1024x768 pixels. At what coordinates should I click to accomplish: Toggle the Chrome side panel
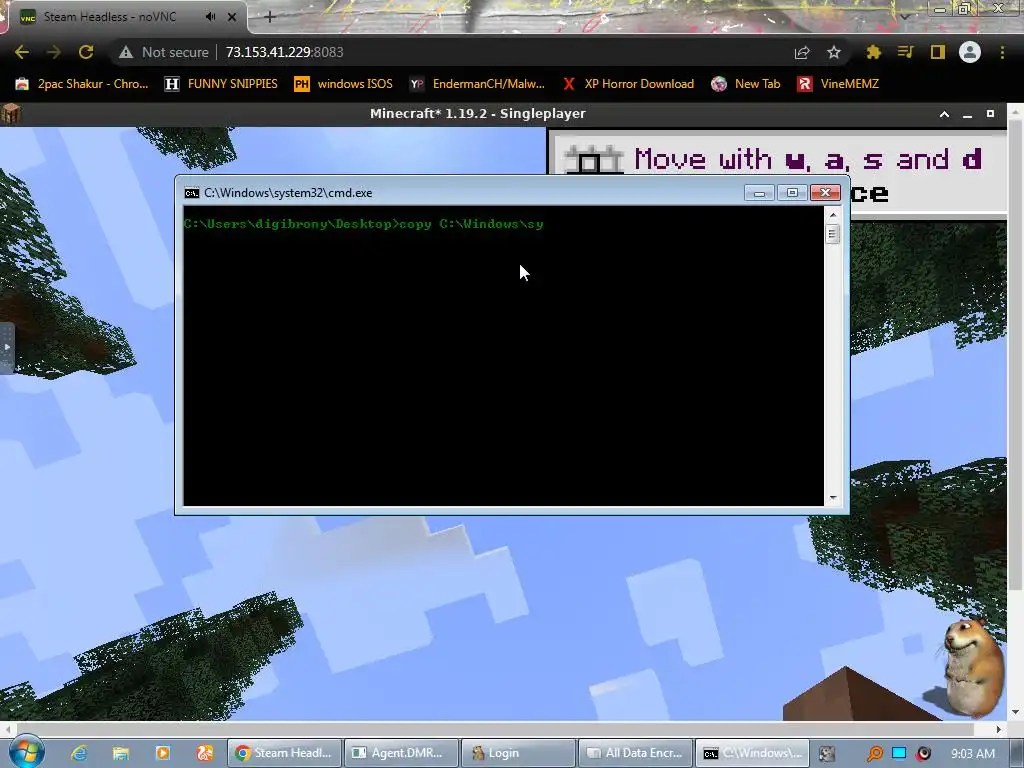tap(938, 52)
